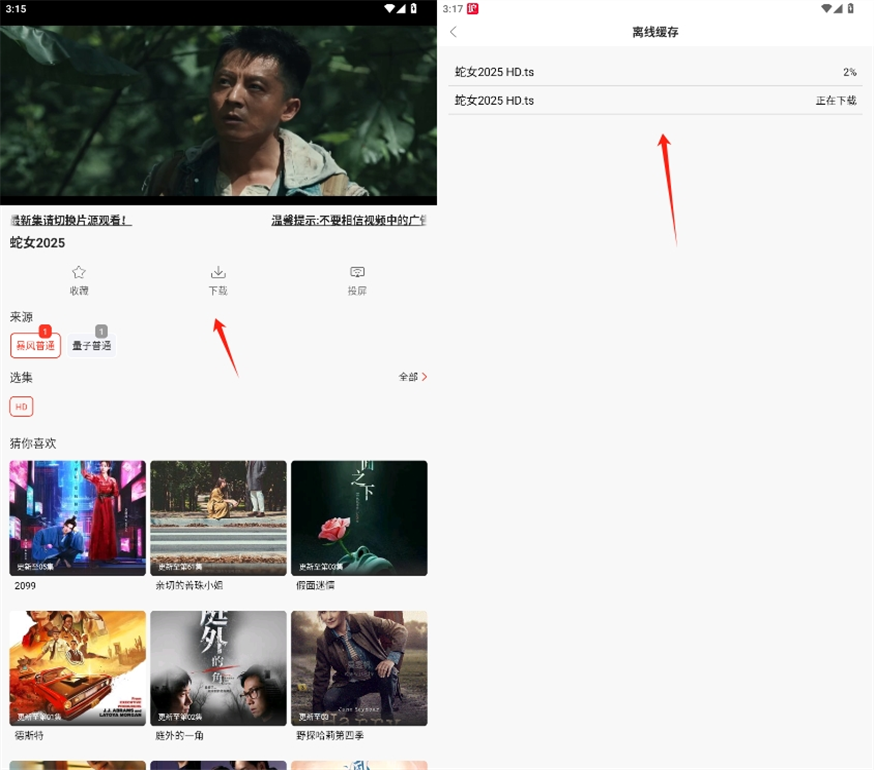Open the 假面迷情 poster thumbnail

[x=359, y=518]
